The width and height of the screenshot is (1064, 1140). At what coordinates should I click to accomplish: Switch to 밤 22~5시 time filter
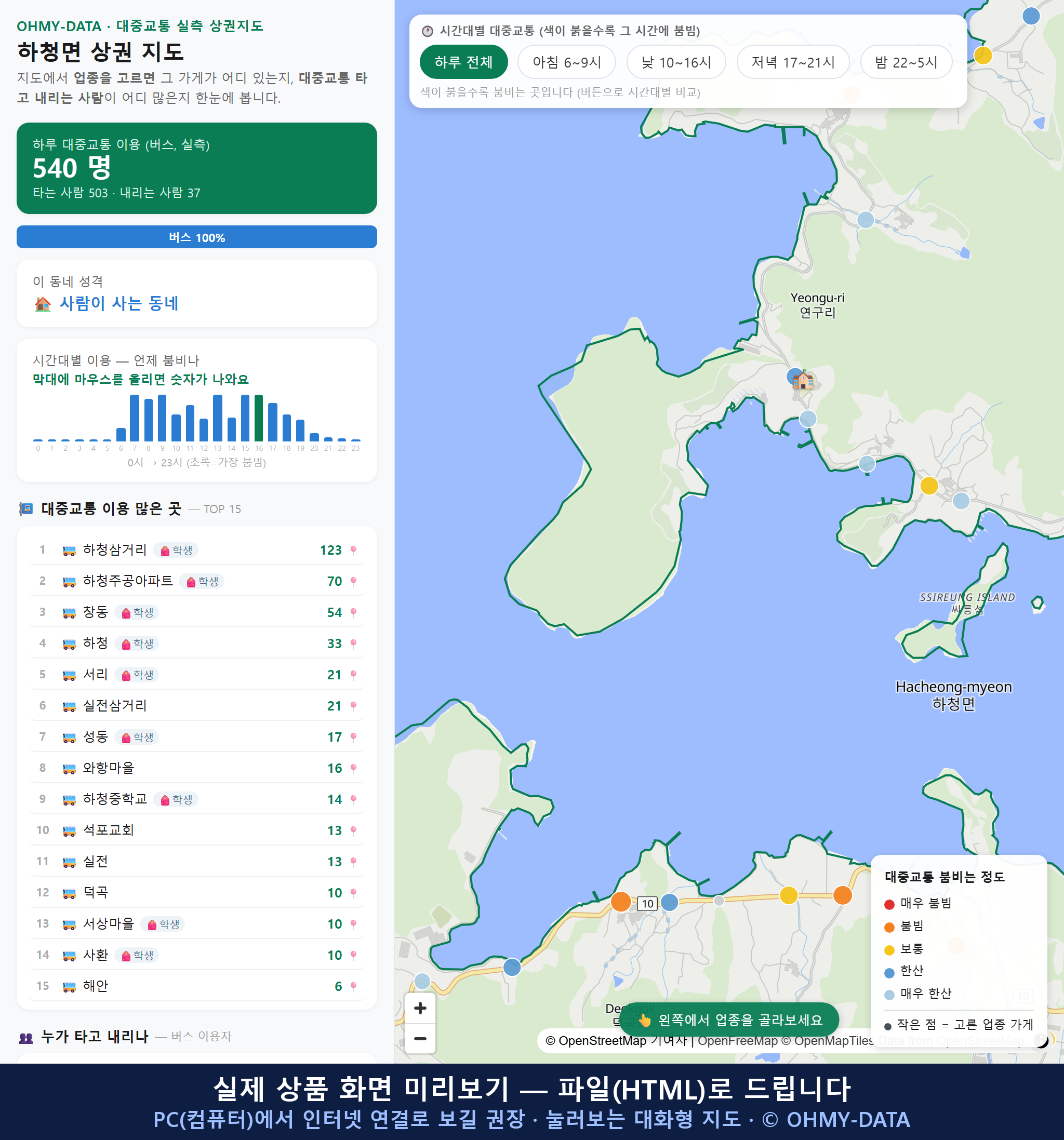(x=906, y=62)
